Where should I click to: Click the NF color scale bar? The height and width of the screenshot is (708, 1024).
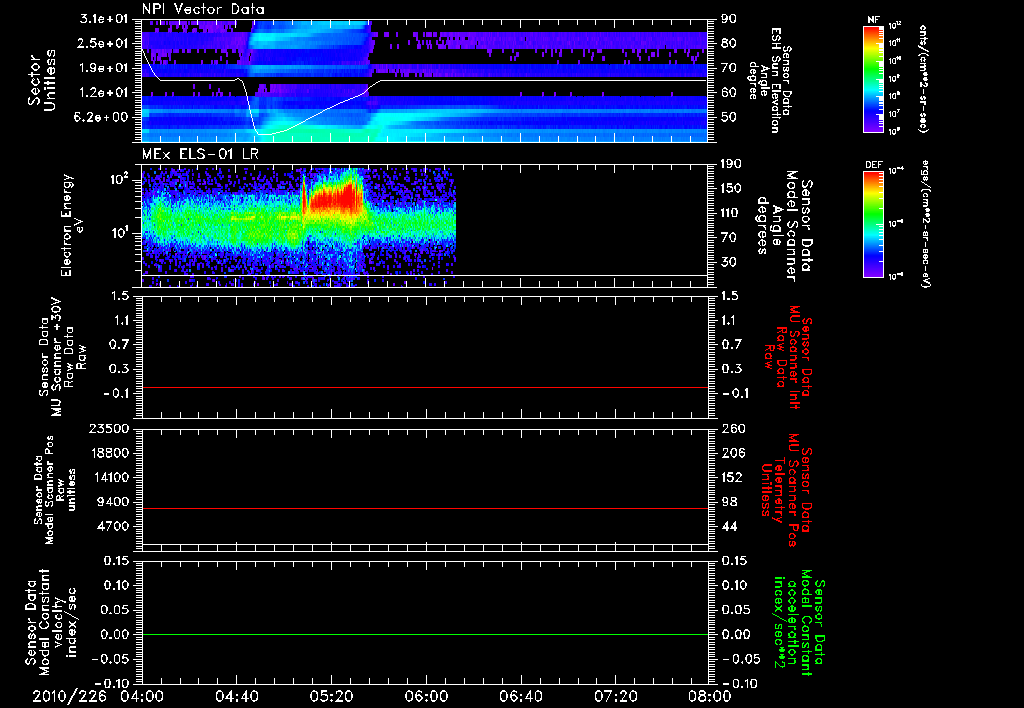873,79
